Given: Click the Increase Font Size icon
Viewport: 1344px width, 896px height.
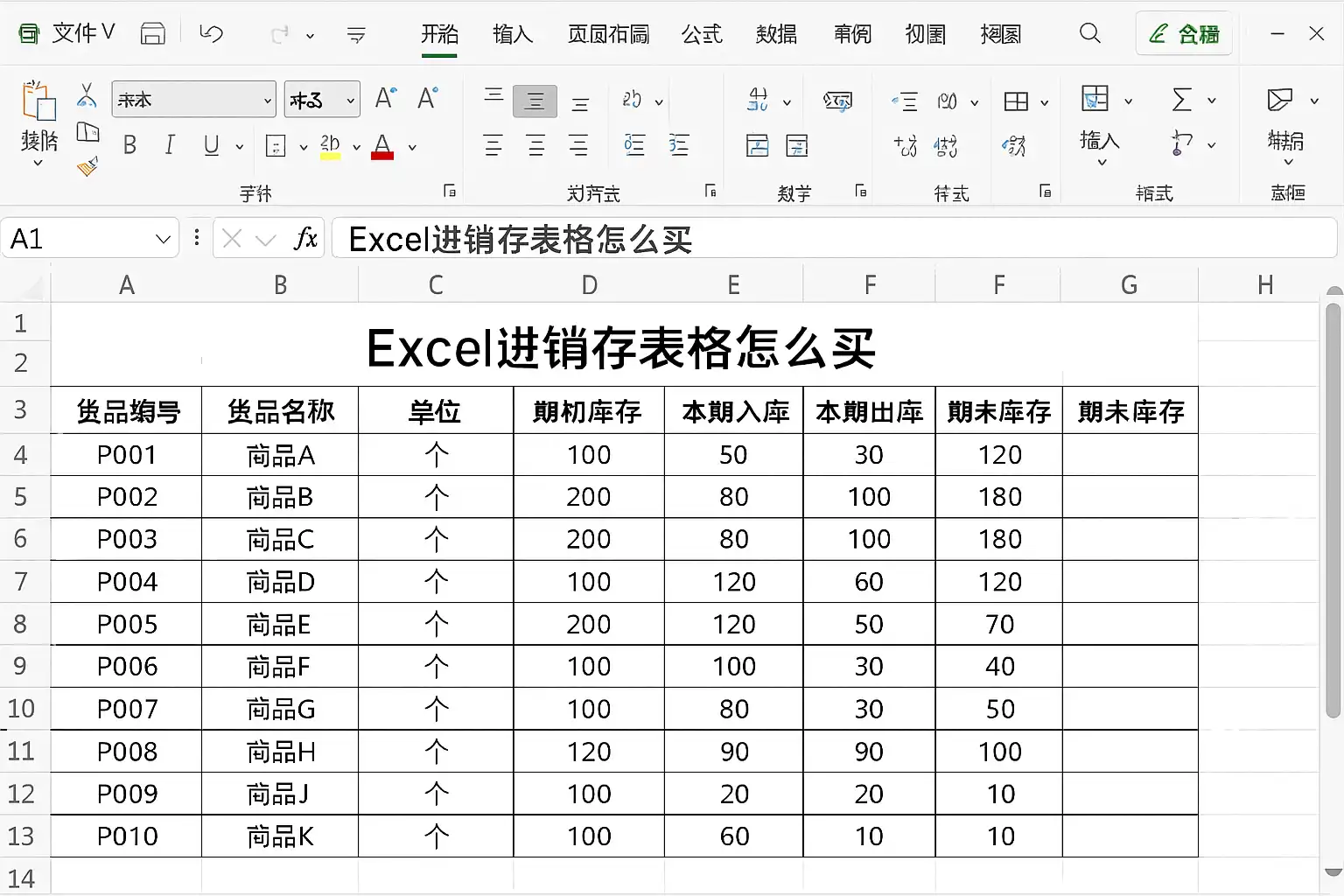Looking at the screenshot, I should point(386,97).
